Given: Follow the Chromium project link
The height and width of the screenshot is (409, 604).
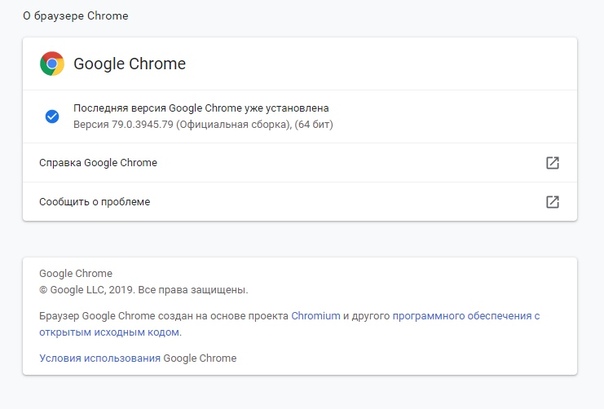Looking at the screenshot, I should coord(315,316).
